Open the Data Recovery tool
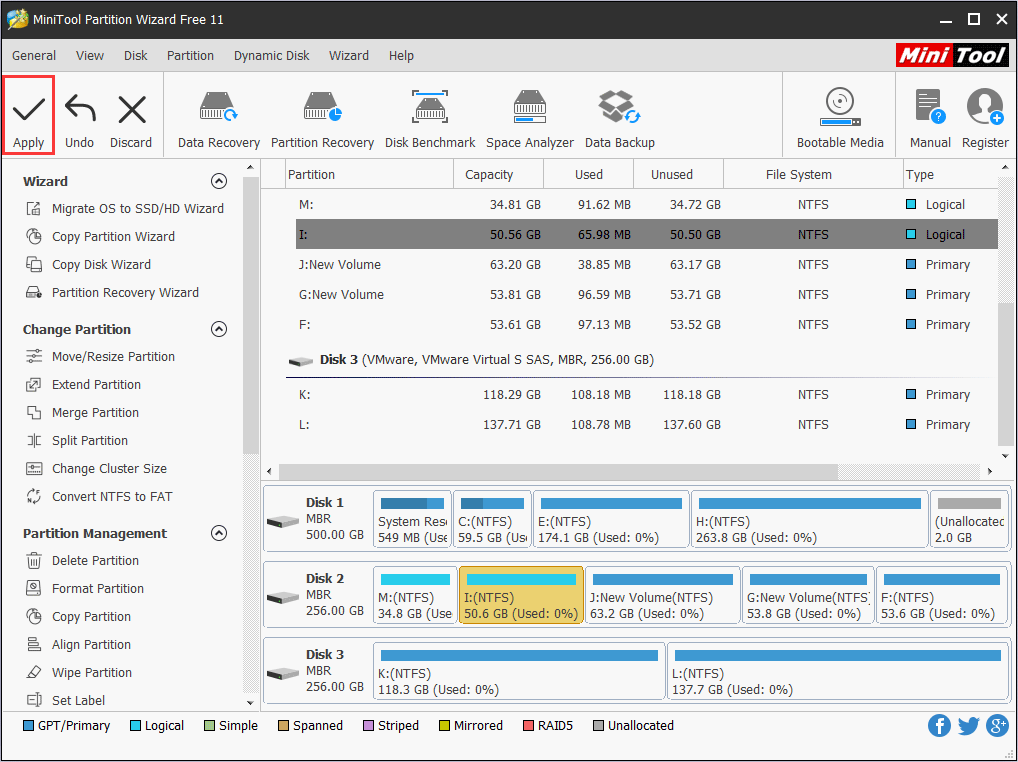The image size is (1018, 762). [217, 115]
